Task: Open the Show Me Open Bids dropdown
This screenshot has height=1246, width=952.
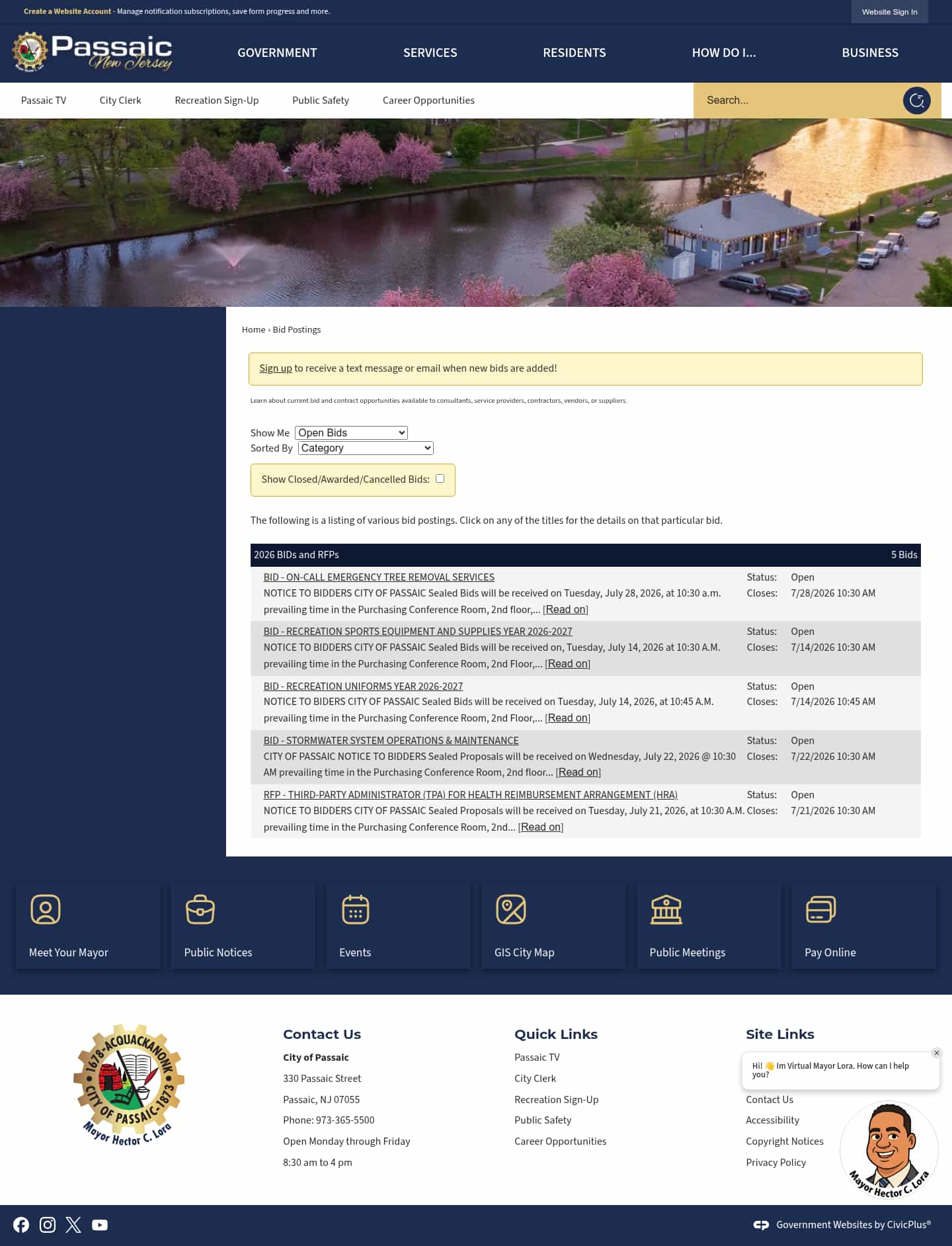Action: click(x=351, y=433)
